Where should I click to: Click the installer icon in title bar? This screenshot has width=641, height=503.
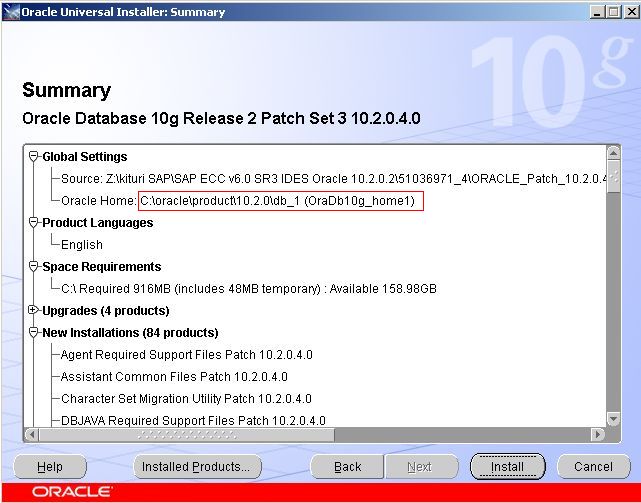[x=11, y=12]
